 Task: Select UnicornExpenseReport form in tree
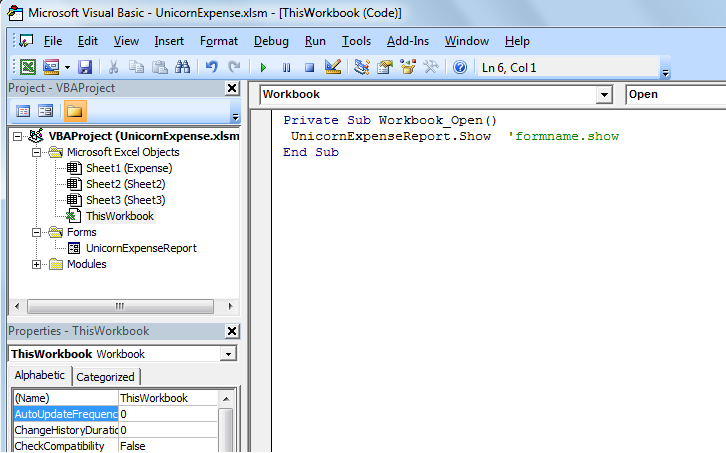click(141, 248)
